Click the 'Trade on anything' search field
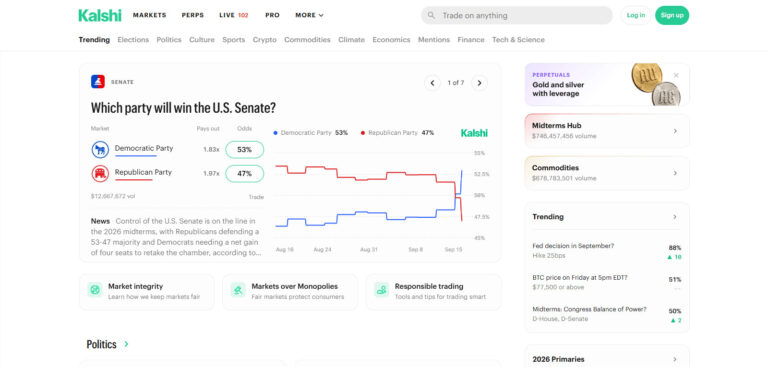 pos(517,15)
